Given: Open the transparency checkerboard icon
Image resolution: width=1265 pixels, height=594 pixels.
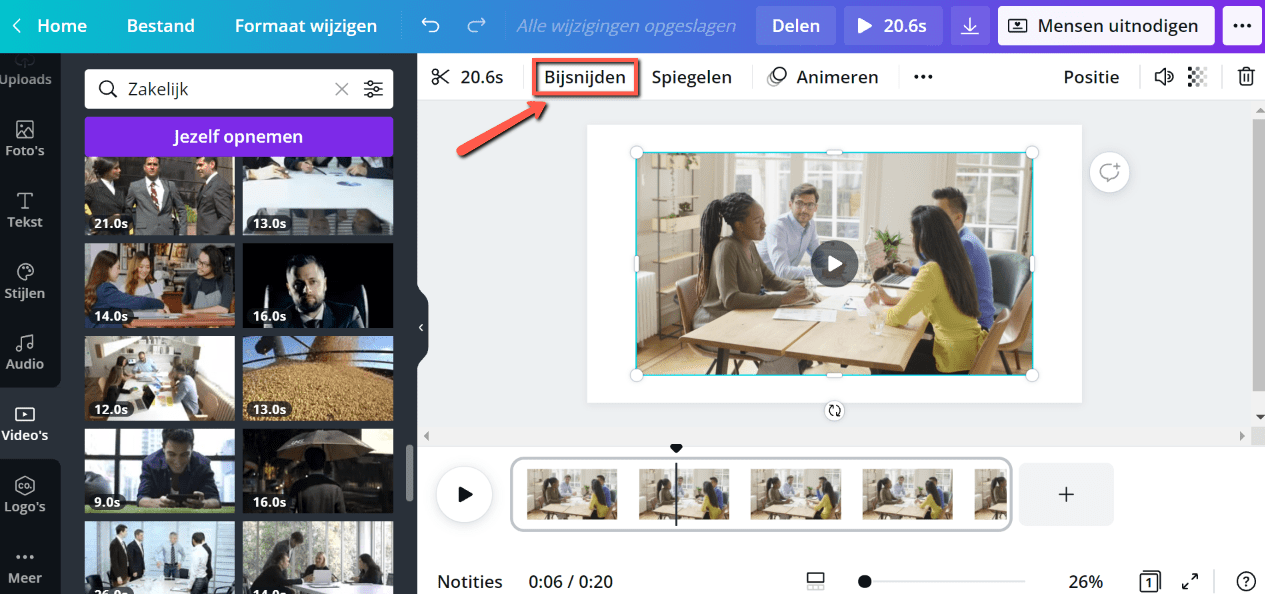Looking at the screenshot, I should pyautogui.click(x=1197, y=77).
